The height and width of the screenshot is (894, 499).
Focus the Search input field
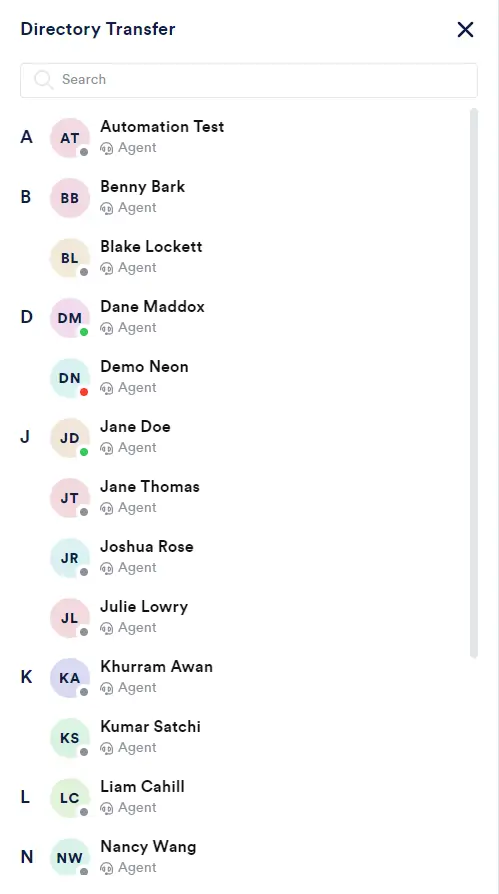click(249, 80)
